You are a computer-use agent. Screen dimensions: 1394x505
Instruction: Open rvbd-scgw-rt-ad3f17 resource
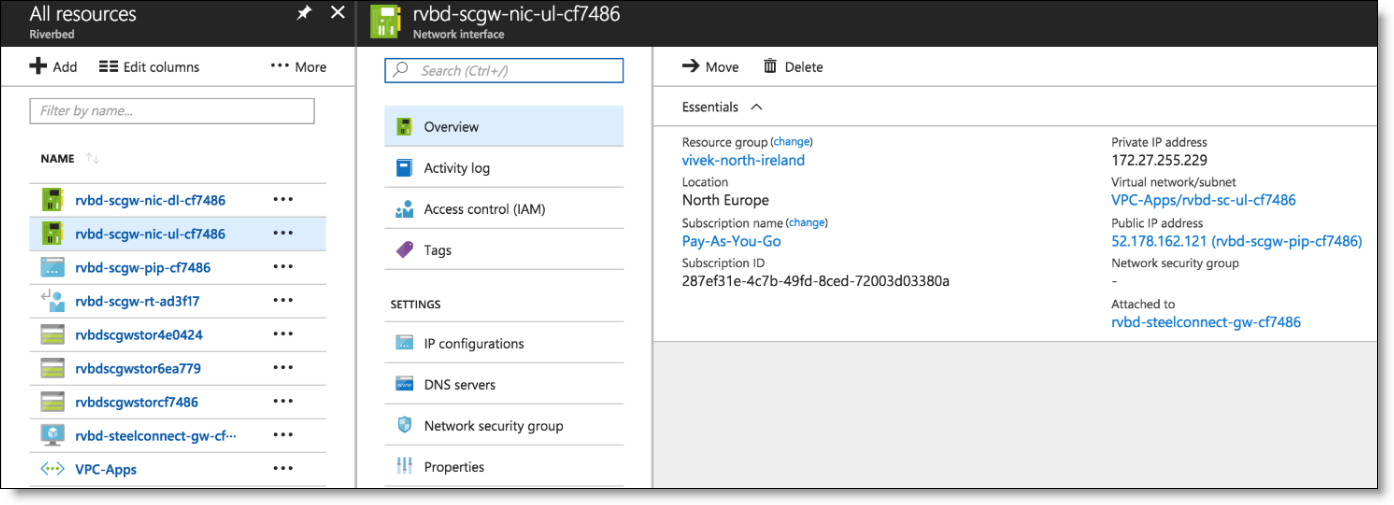138,301
